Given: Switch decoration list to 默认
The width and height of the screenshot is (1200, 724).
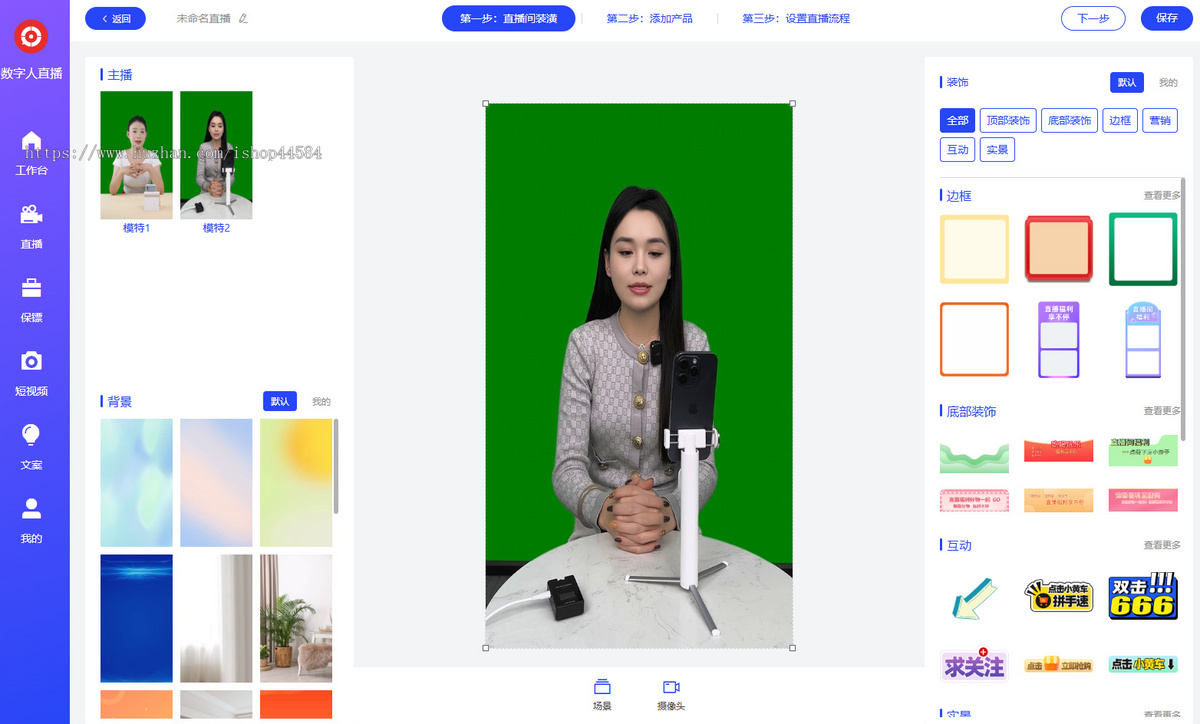Looking at the screenshot, I should point(1127,82).
